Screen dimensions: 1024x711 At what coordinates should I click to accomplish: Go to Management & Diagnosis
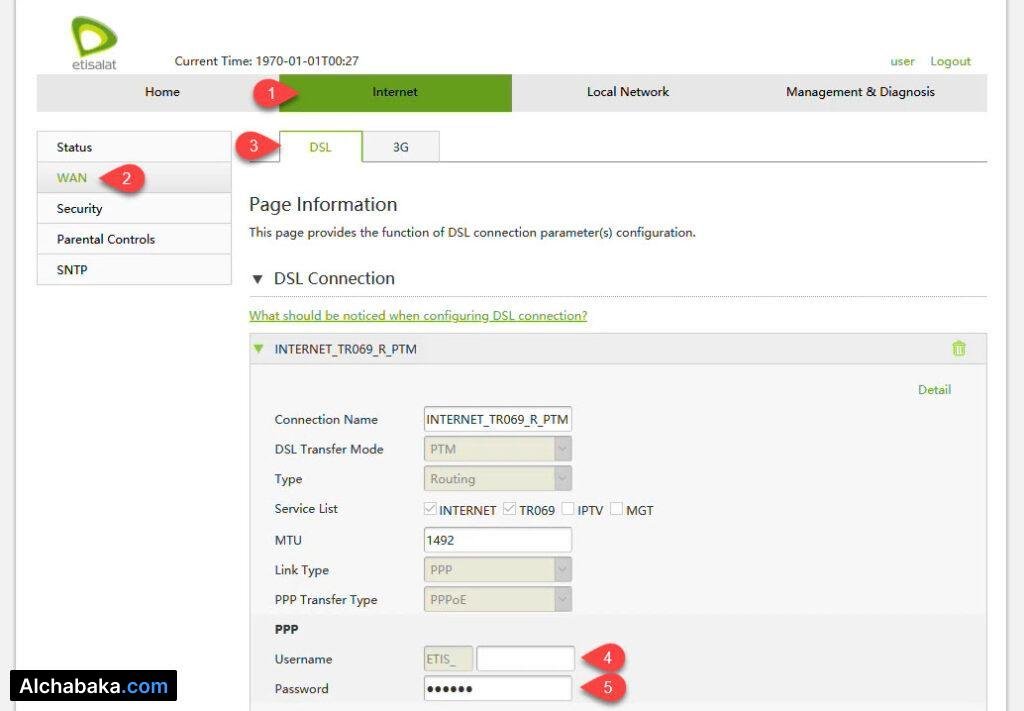860,91
